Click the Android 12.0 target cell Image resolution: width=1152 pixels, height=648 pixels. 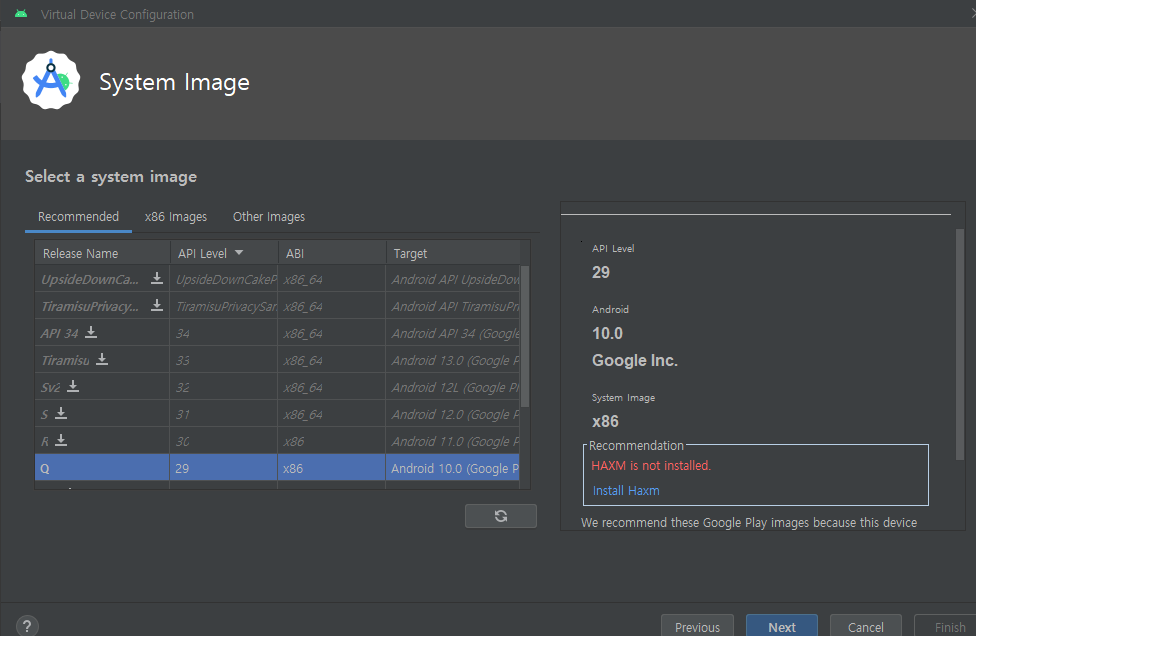click(x=453, y=414)
